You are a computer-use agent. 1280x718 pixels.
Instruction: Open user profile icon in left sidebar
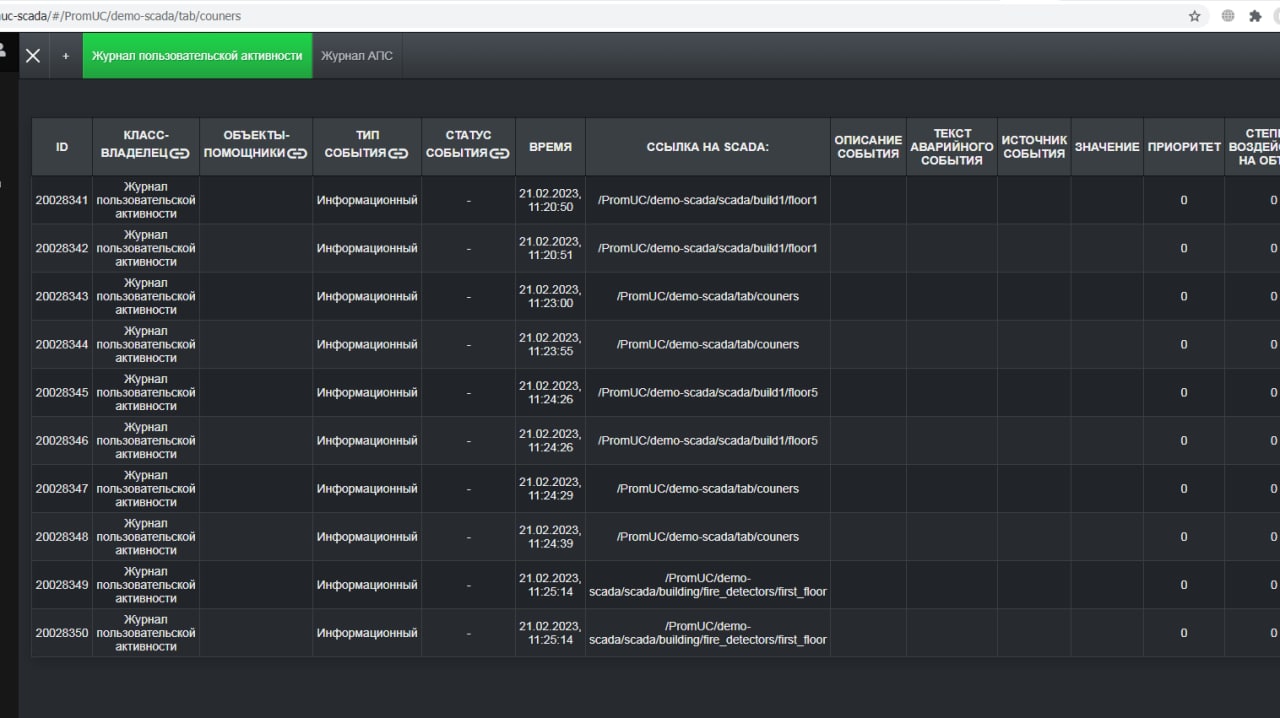(3, 49)
